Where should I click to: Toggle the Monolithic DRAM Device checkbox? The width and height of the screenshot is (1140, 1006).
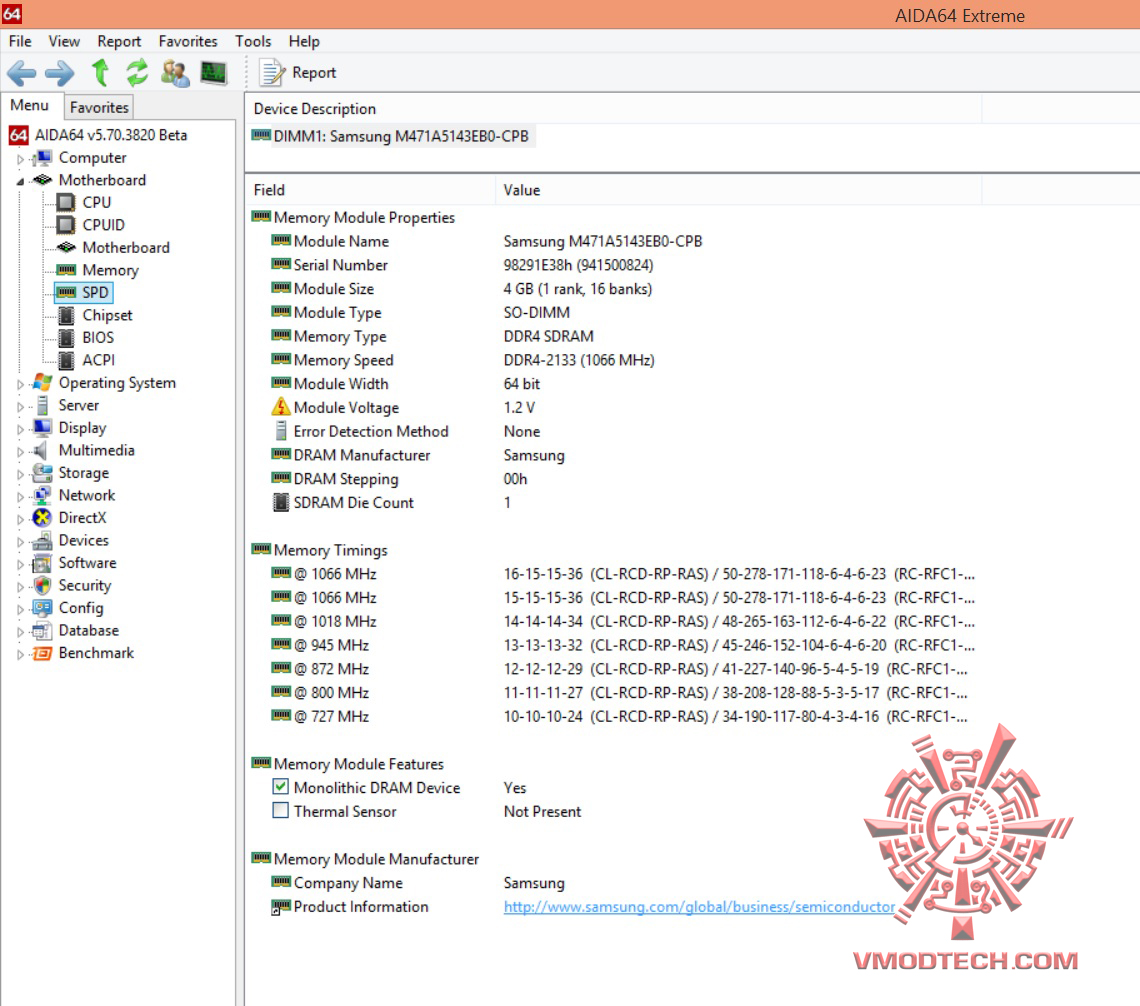[281, 786]
